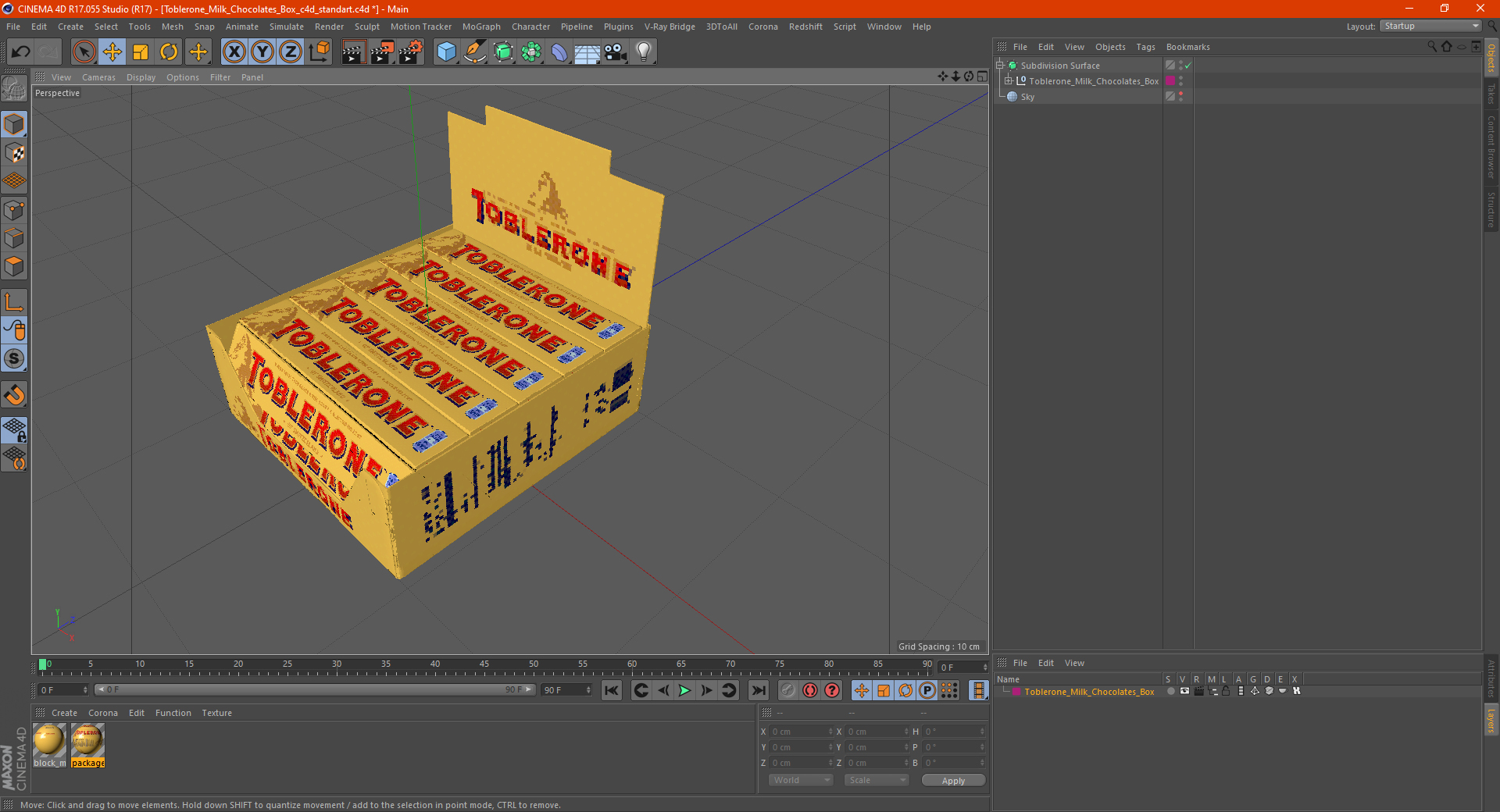Switch to Polygons mode
This screenshot has width=1500, height=812.
tap(15, 266)
